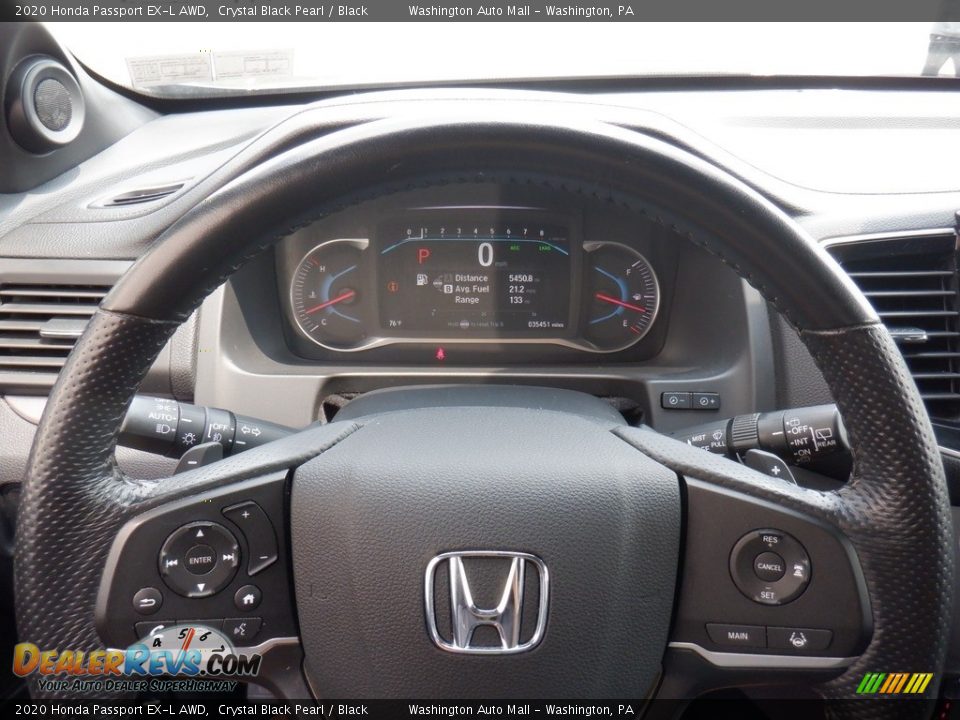Click the top caption '2020 Honda Passport EX-L AWD'
Screen dimensions: 960x720
[111, 10]
